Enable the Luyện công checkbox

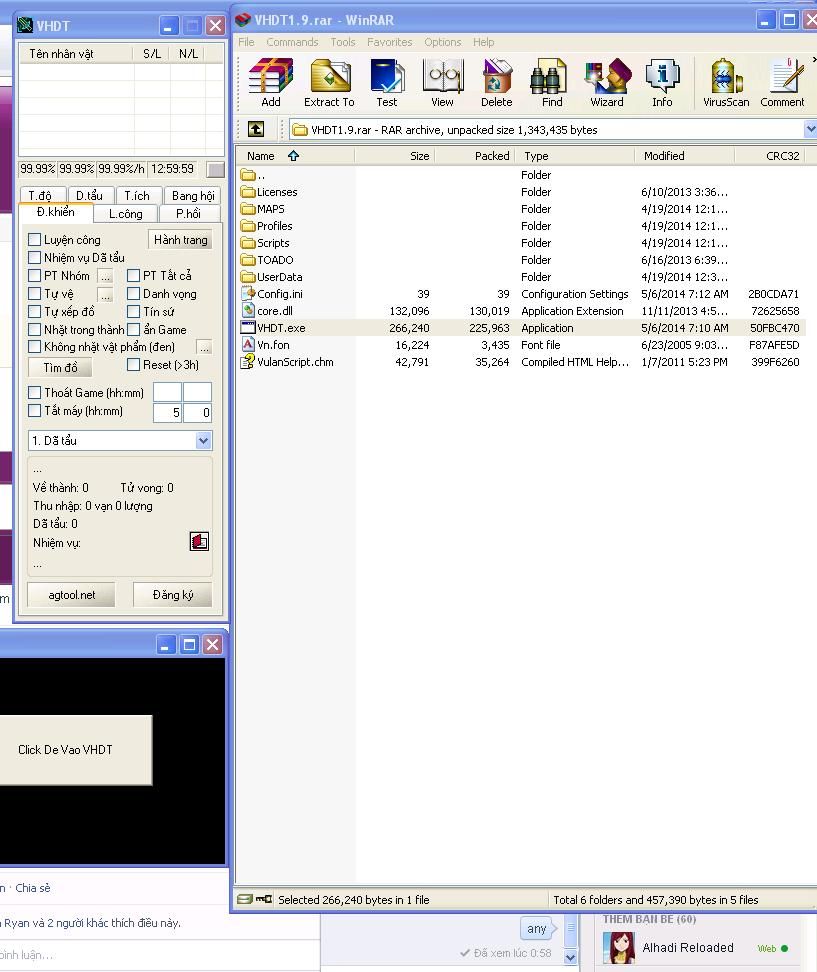pyautogui.click(x=35, y=239)
